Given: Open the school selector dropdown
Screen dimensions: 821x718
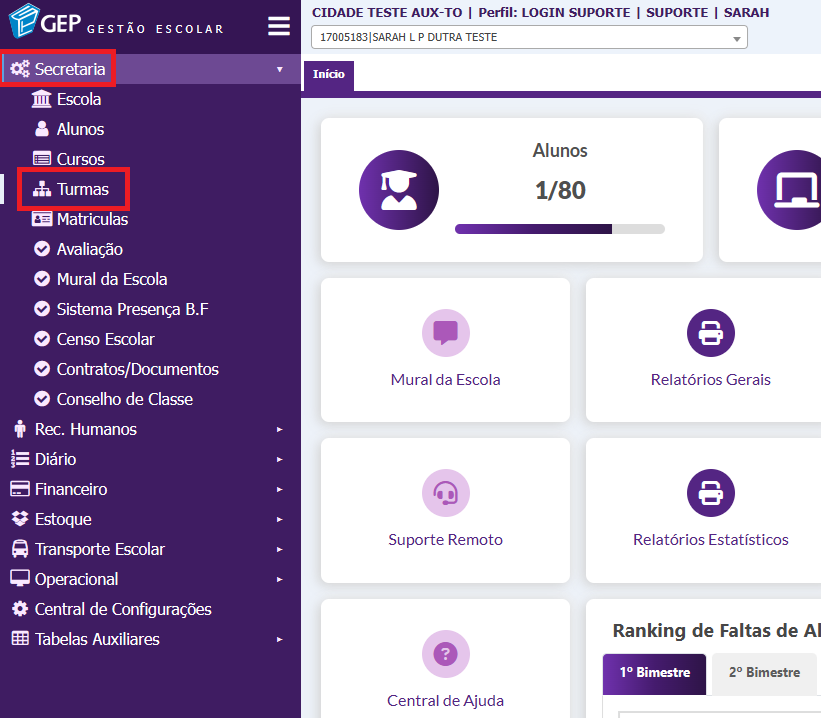Looking at the screenshot, I should click(x=529, y=38).
